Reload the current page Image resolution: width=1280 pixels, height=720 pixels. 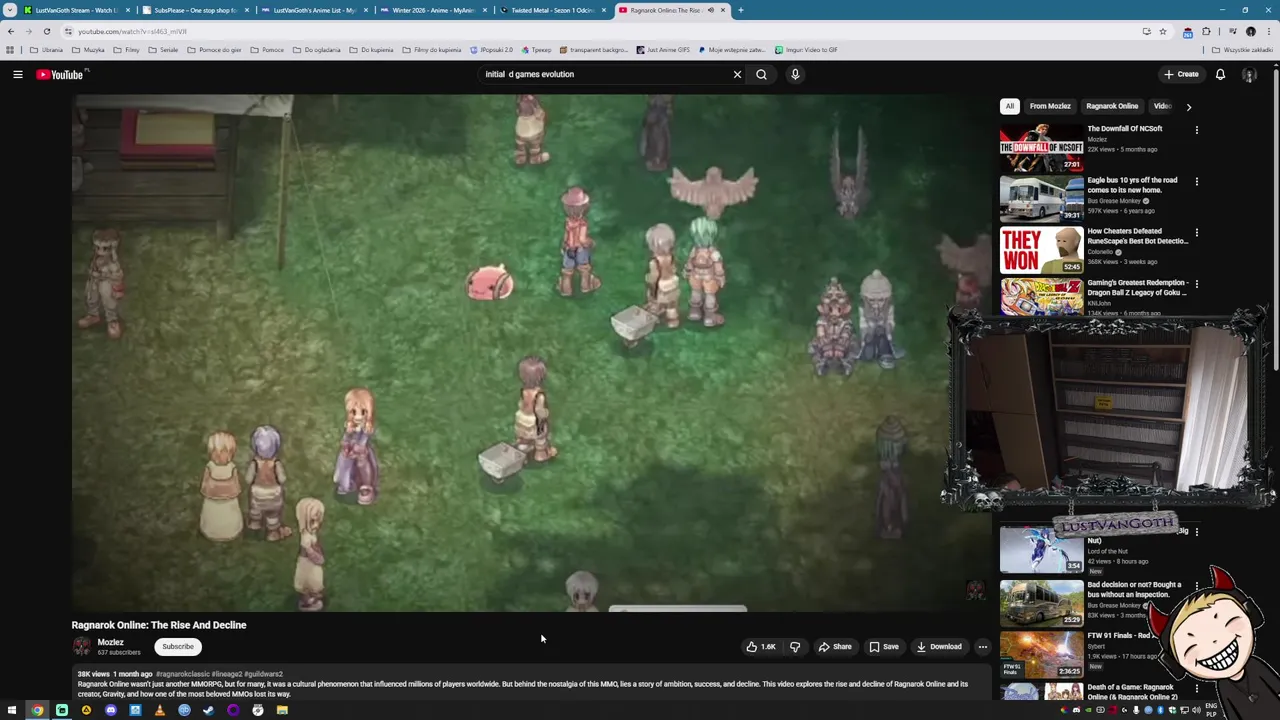47,31
